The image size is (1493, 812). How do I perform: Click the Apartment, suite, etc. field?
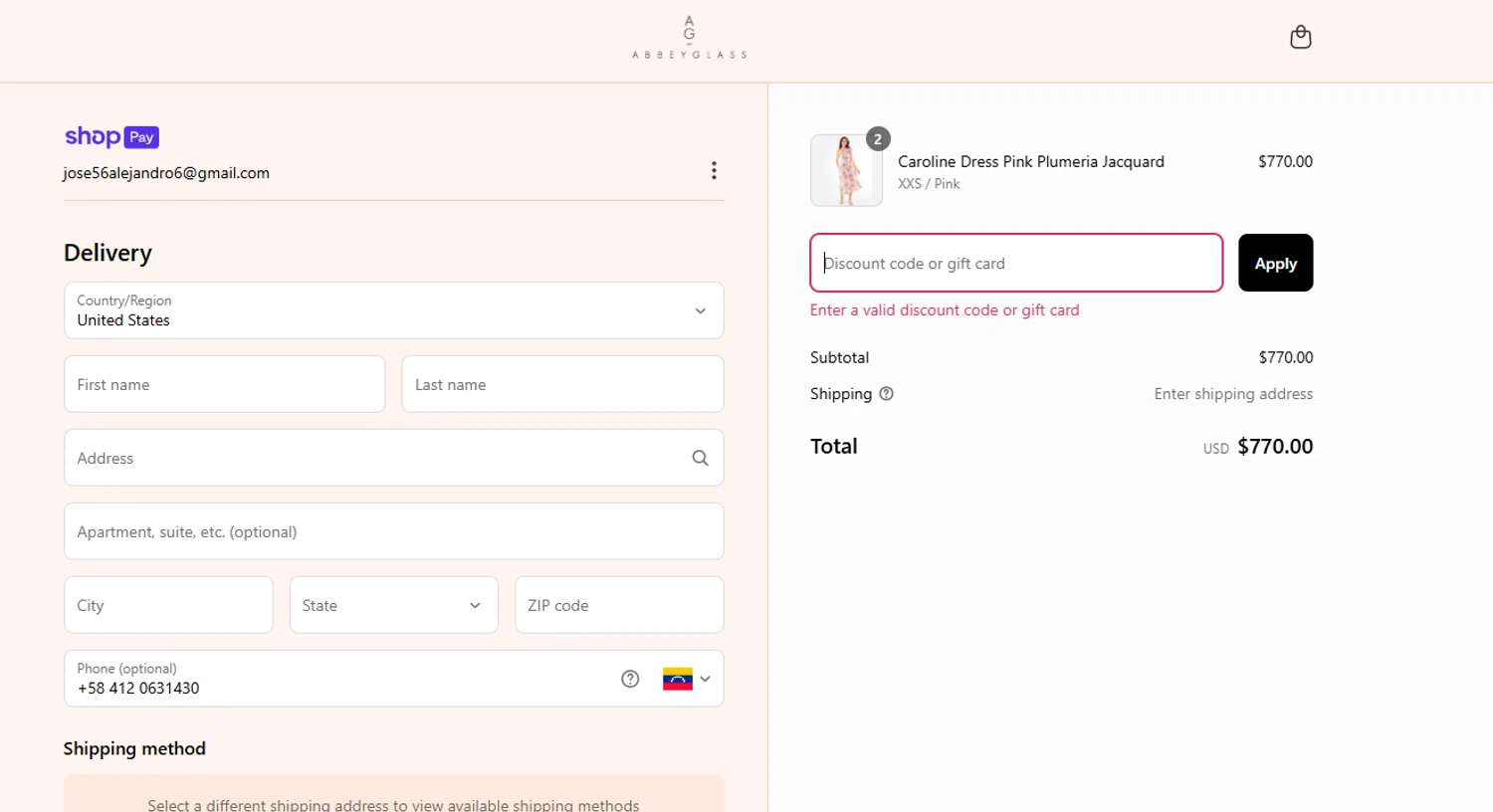tap(394, 531)
